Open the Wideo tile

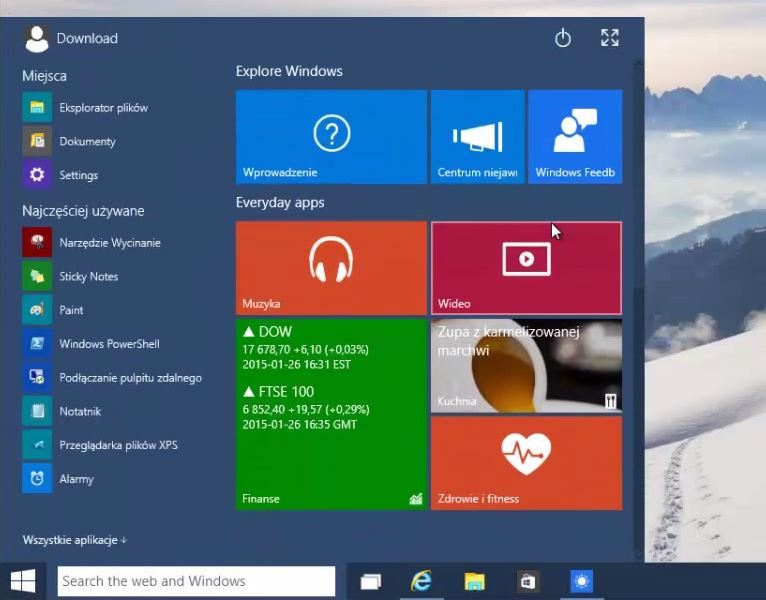point(526,268)
